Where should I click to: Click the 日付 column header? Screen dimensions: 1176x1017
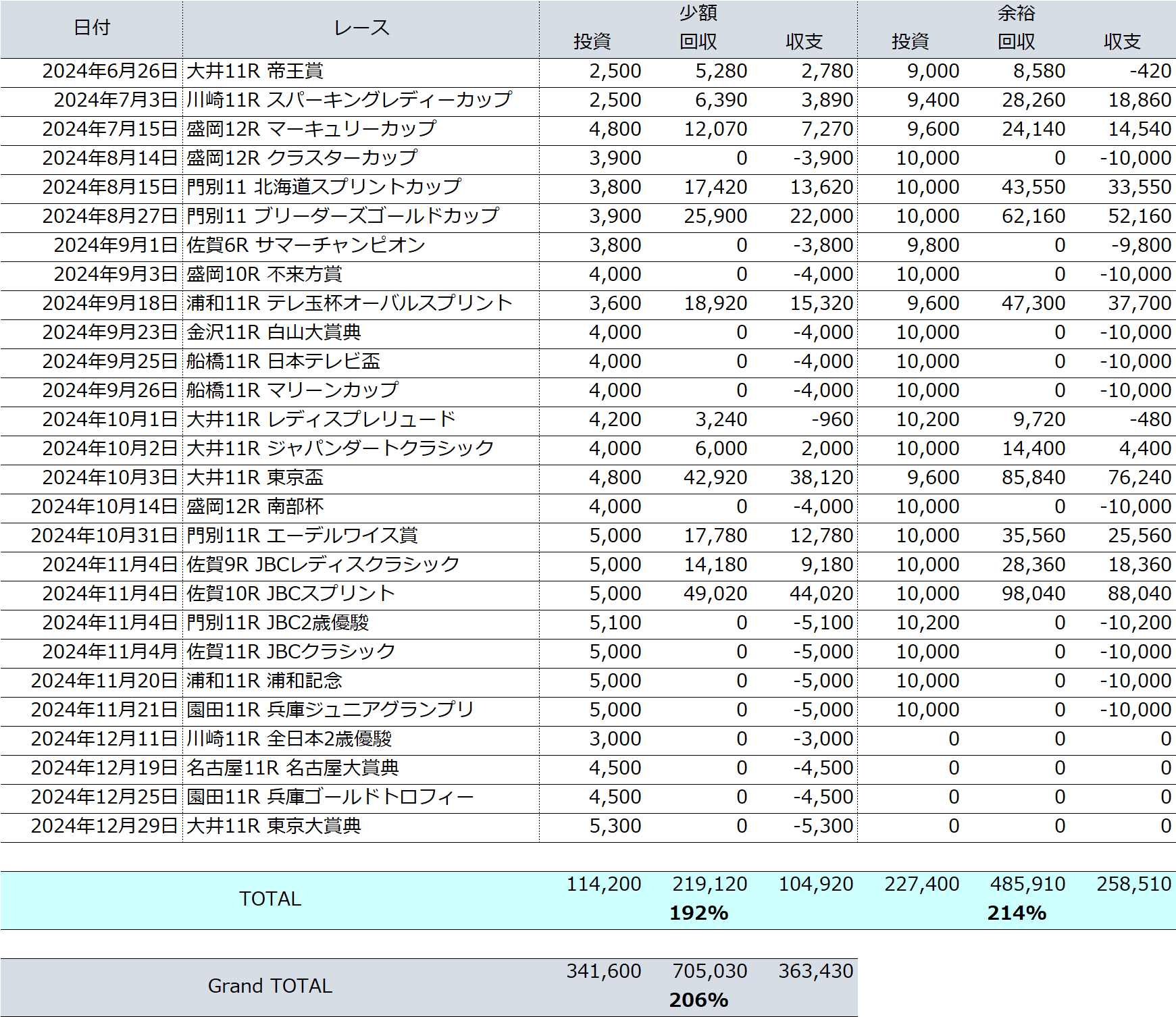point(92,28)
